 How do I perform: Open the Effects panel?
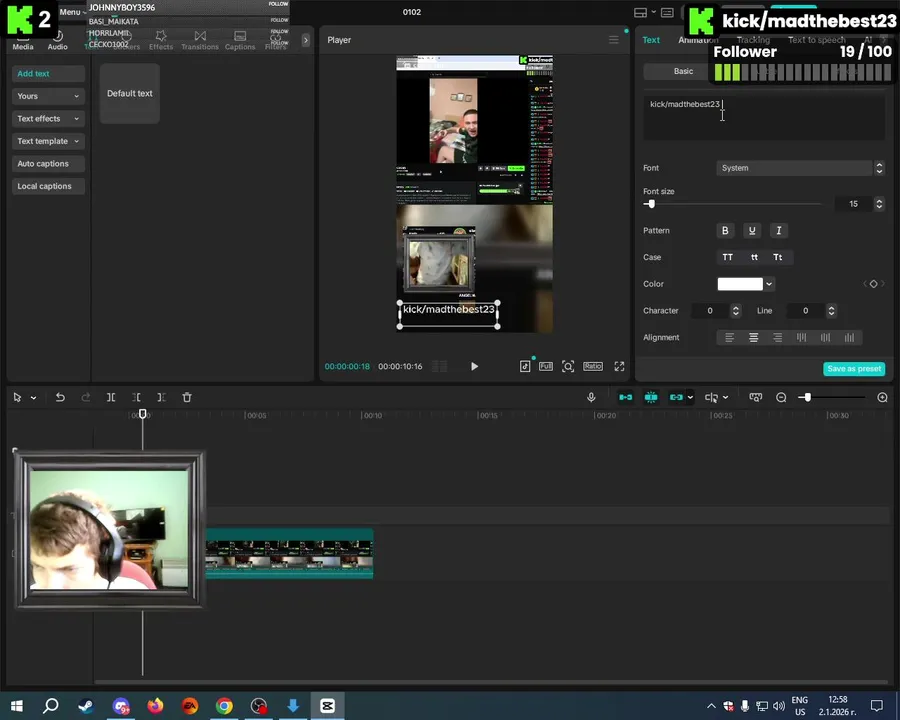[x=161, y=41]
